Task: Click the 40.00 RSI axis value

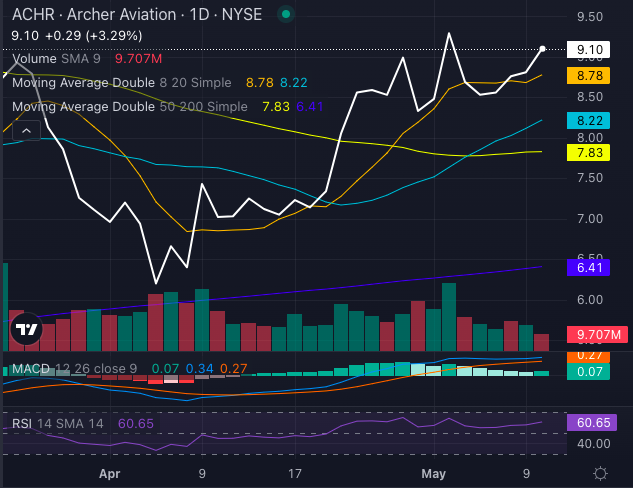Action: tap(593, 444)
